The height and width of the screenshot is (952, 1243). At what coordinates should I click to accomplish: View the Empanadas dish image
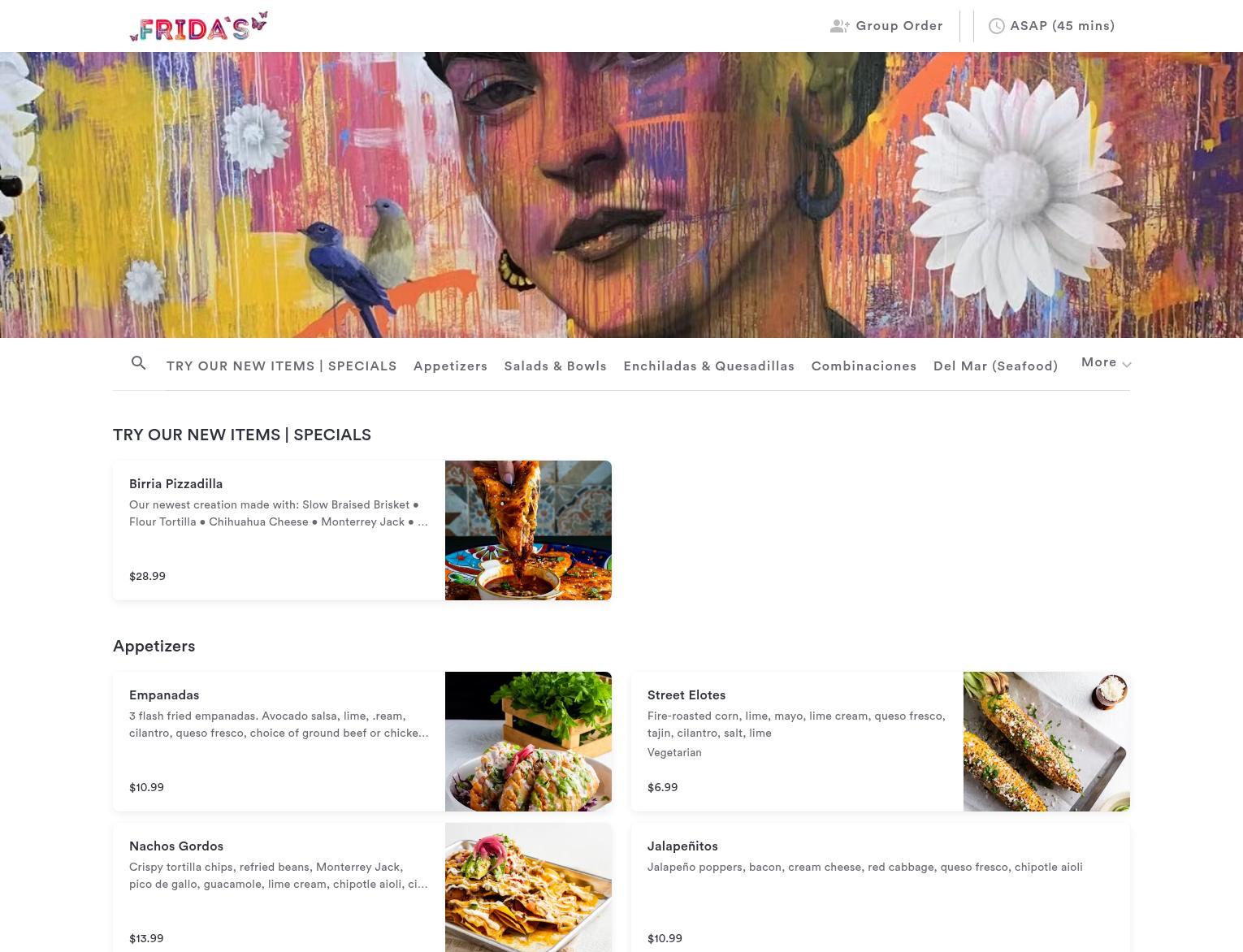coord(528,742)
